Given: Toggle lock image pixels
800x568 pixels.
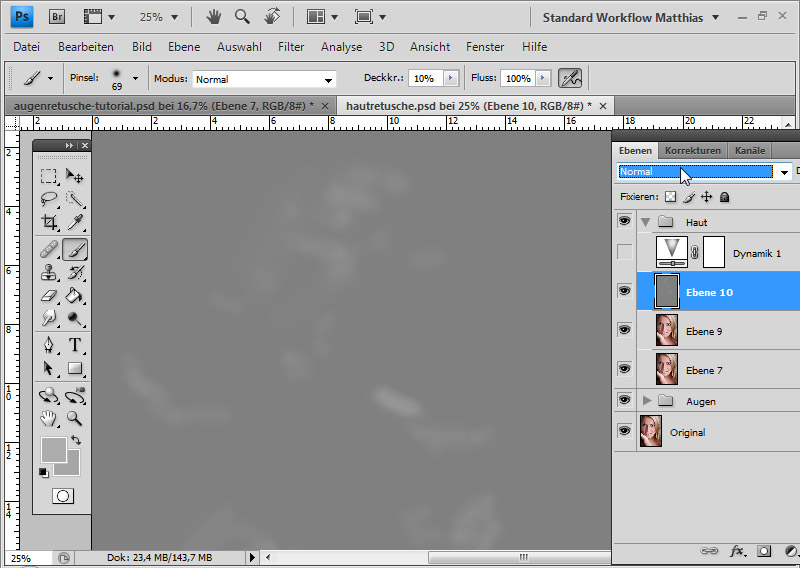Looking at the screenshot, I should [689, 197].
